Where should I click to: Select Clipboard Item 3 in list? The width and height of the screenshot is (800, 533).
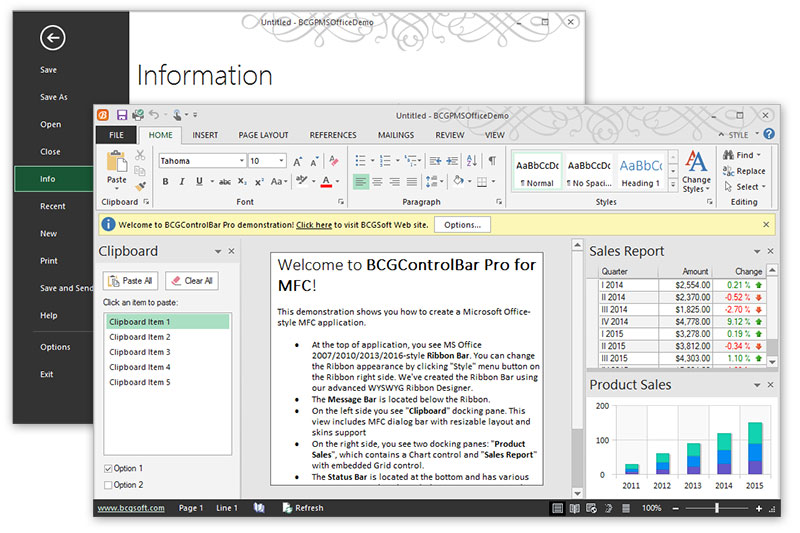[x=167, y=352]
